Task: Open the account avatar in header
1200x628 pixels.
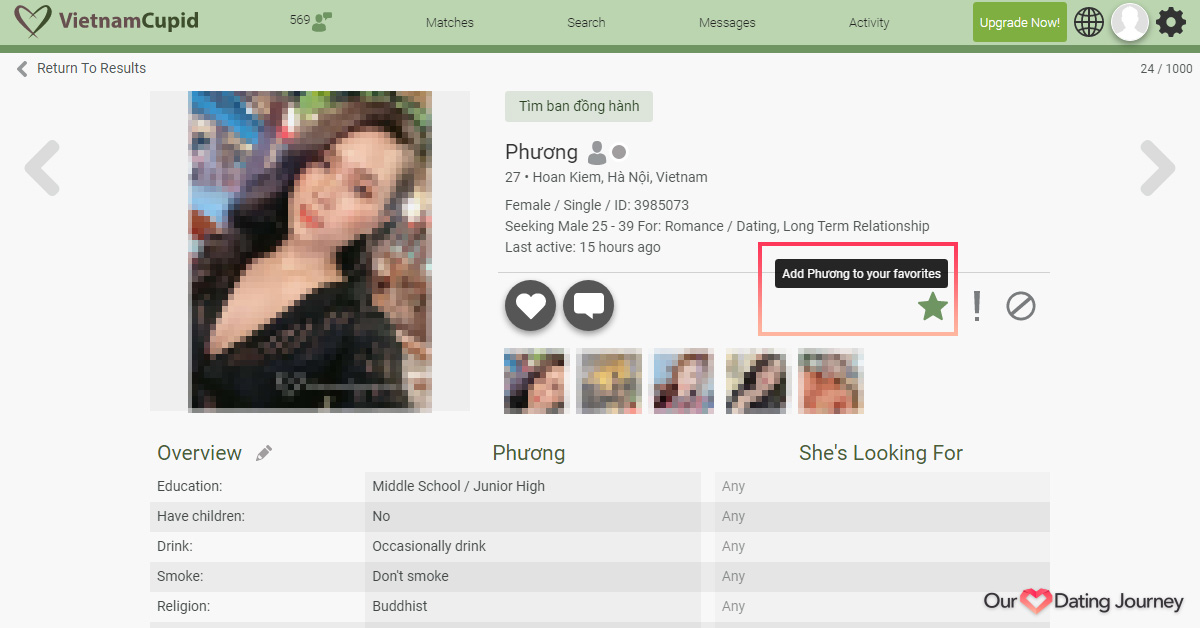Action: [1130, 22]
